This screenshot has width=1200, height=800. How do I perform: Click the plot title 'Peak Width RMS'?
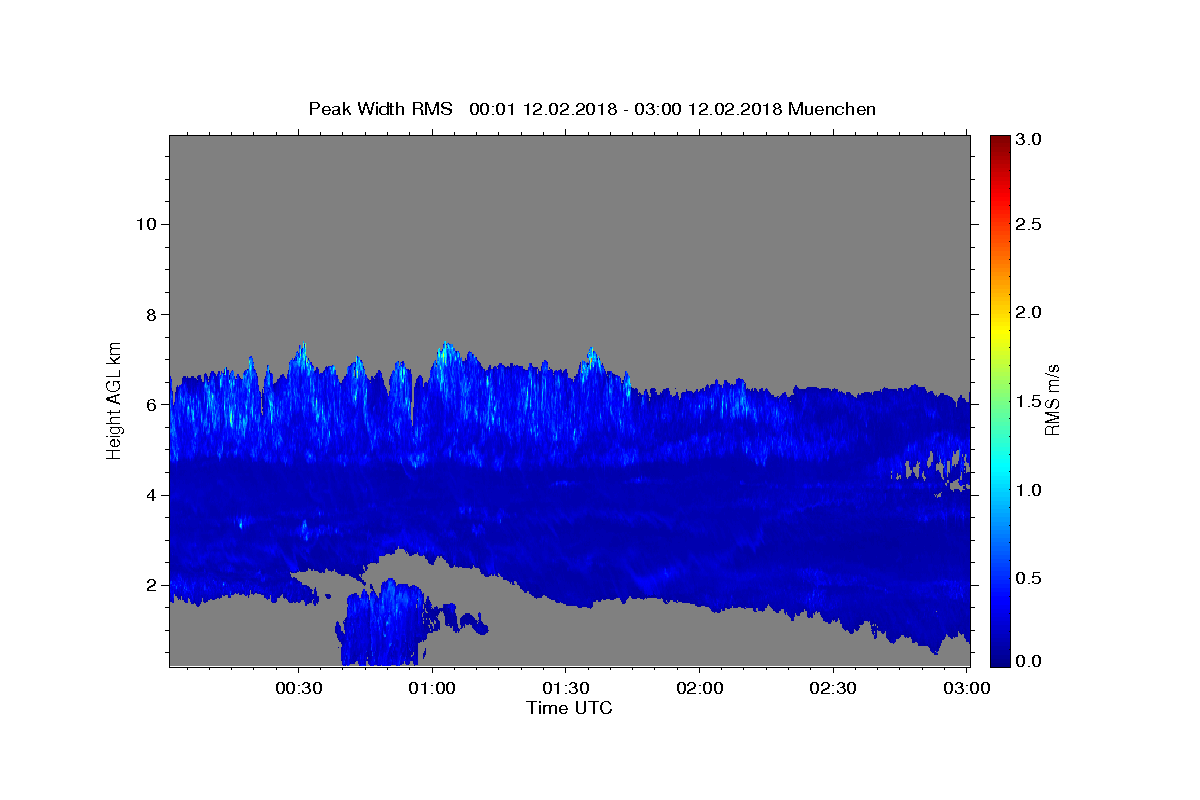380,109
